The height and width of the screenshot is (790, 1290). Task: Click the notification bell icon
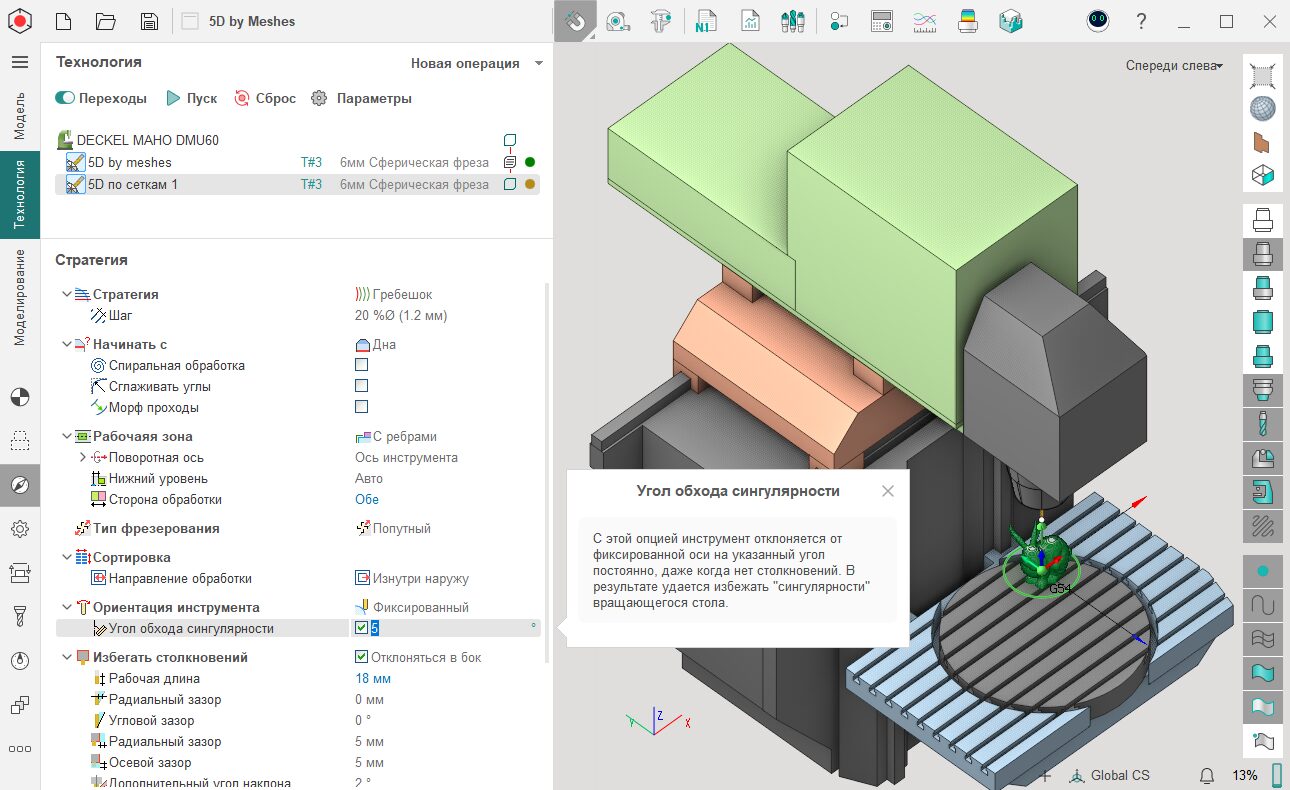point(1207,775)
